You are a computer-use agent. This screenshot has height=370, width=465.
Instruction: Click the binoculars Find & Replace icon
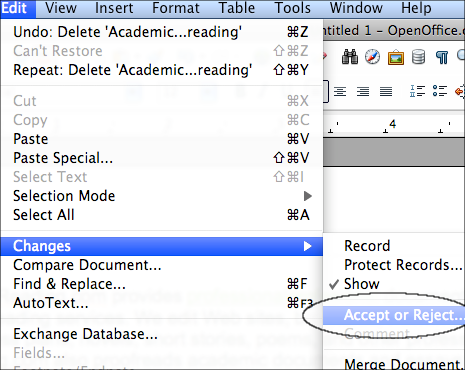[350, 57]
